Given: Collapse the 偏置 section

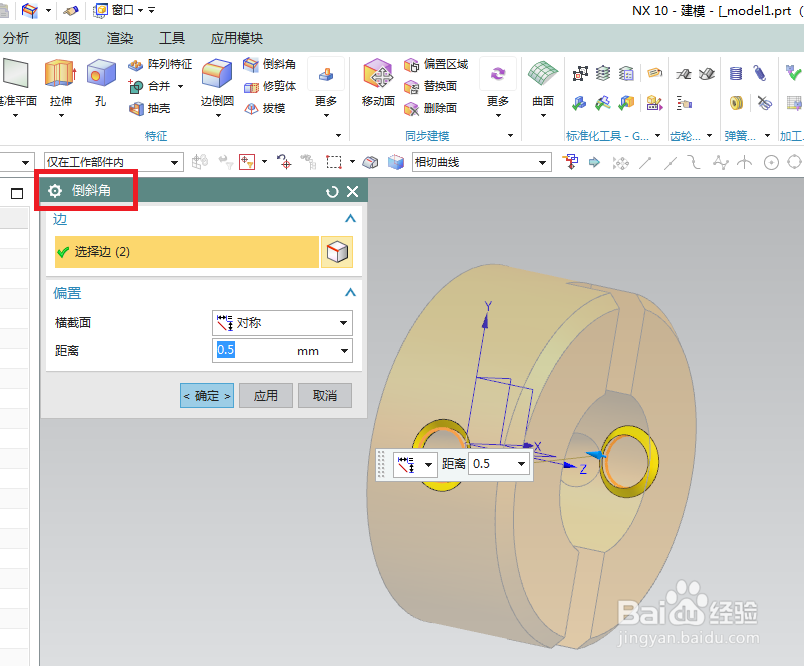Looking at the screenshot, I should click(x=350, y=292).
